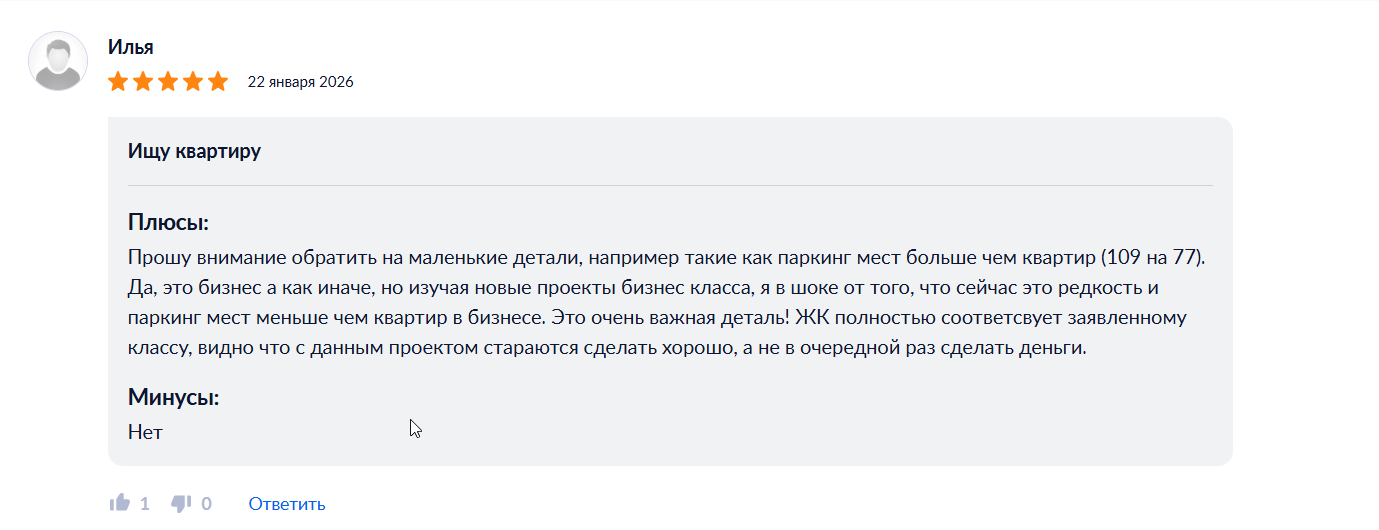
Task: Click the third orange rating star
Action: point(168,82)
